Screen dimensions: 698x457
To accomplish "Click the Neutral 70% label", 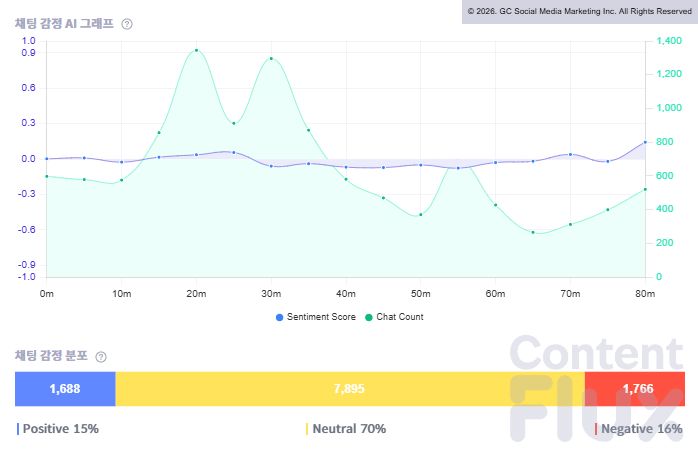I will [348, 429].
